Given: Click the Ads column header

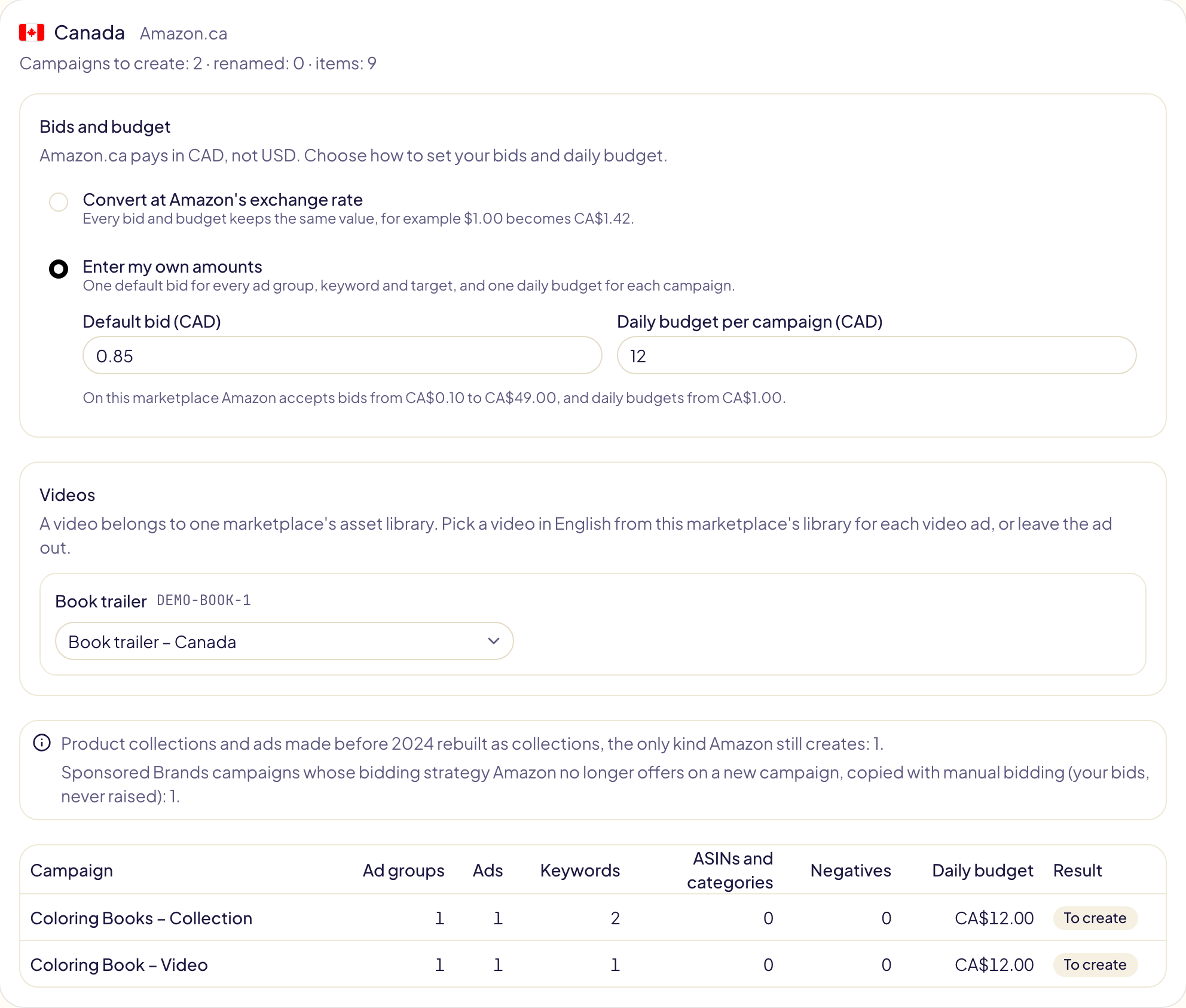Looking at the screenshot, I should (x=488, y=870).
